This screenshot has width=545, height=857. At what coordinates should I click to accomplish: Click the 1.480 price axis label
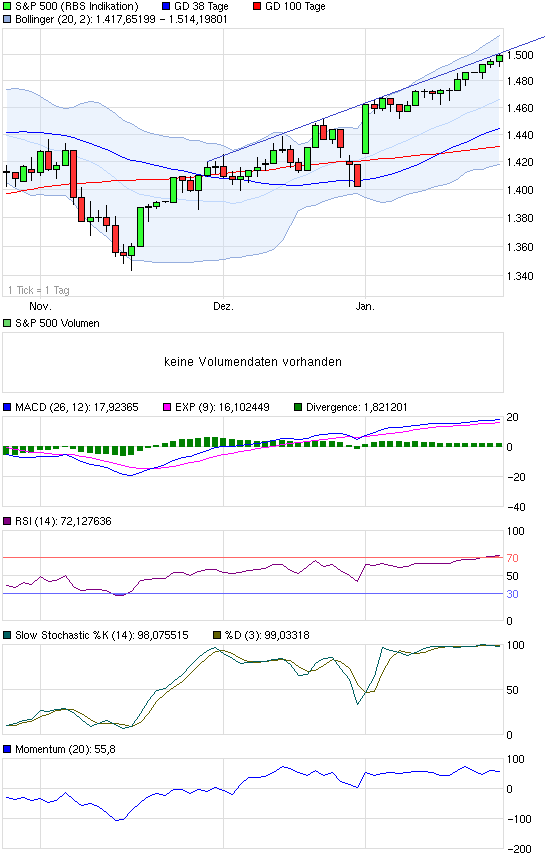(520, 81)
